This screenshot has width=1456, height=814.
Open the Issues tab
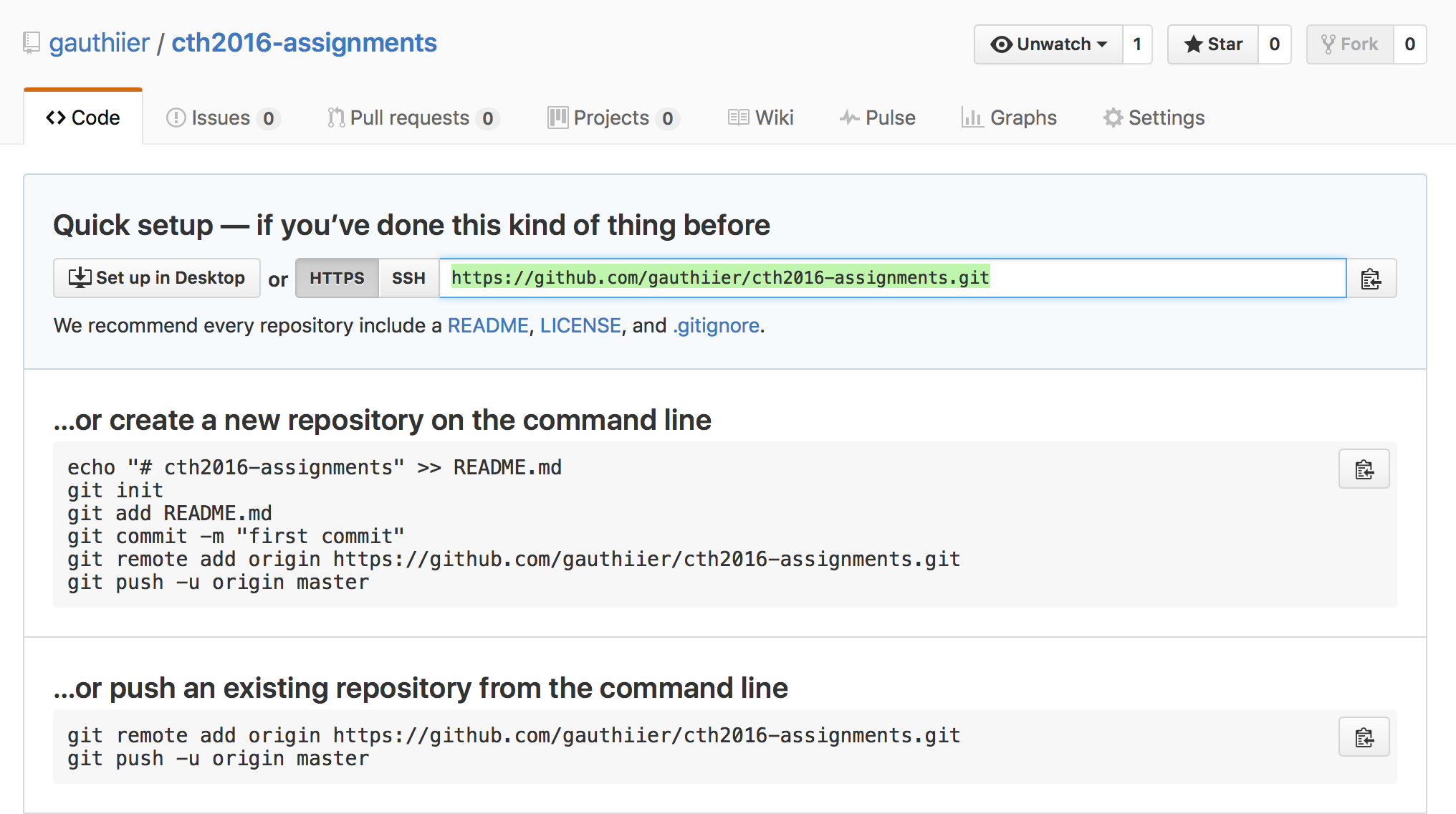tap(221, 118)
